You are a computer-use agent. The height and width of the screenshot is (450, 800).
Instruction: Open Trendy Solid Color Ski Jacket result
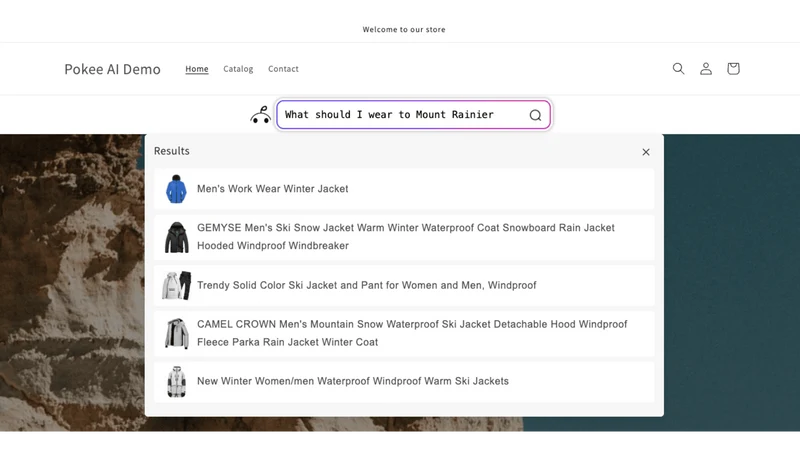click(x=404, y=285)
